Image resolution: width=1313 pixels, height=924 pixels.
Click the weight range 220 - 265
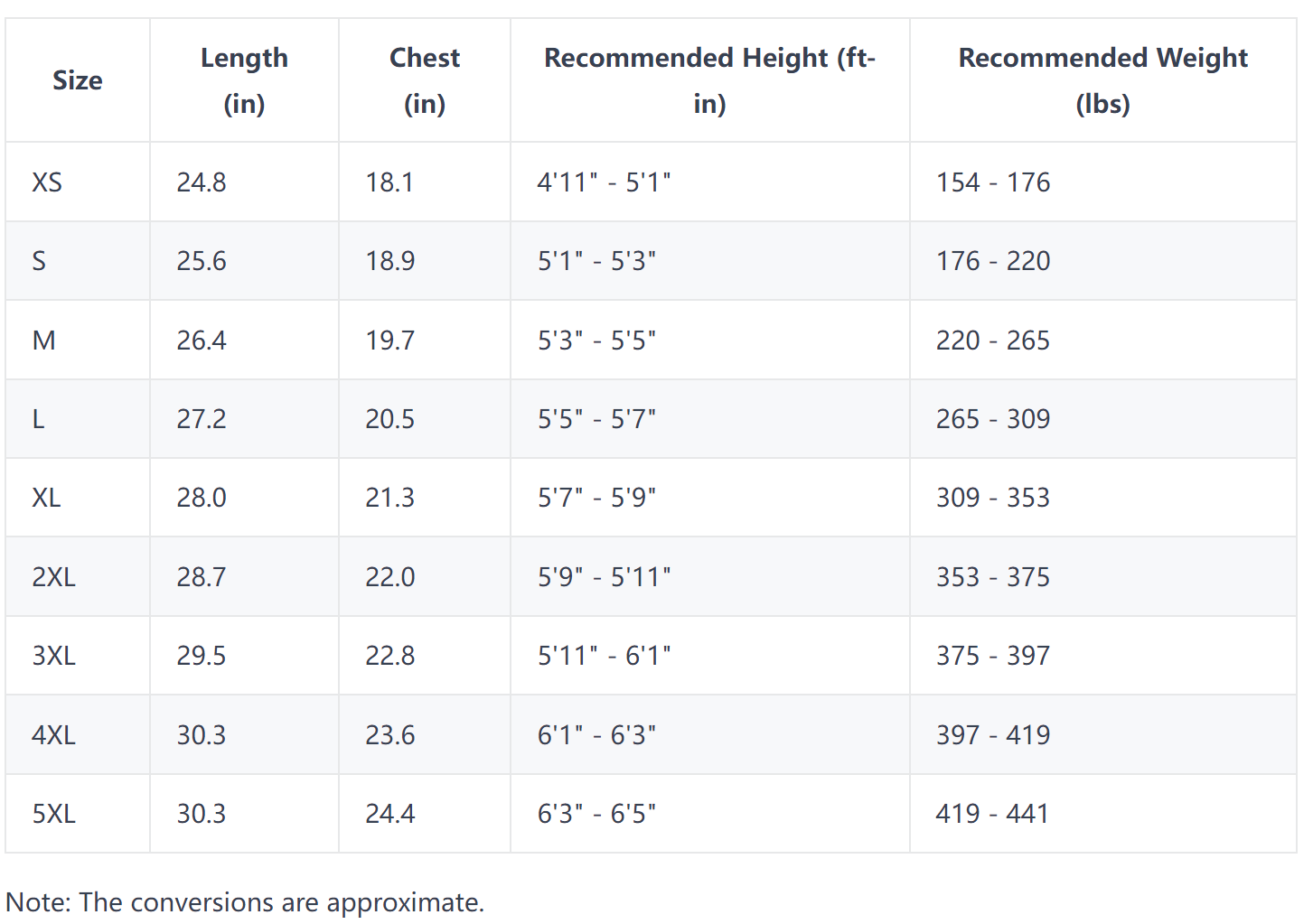(x=993, y=341)
